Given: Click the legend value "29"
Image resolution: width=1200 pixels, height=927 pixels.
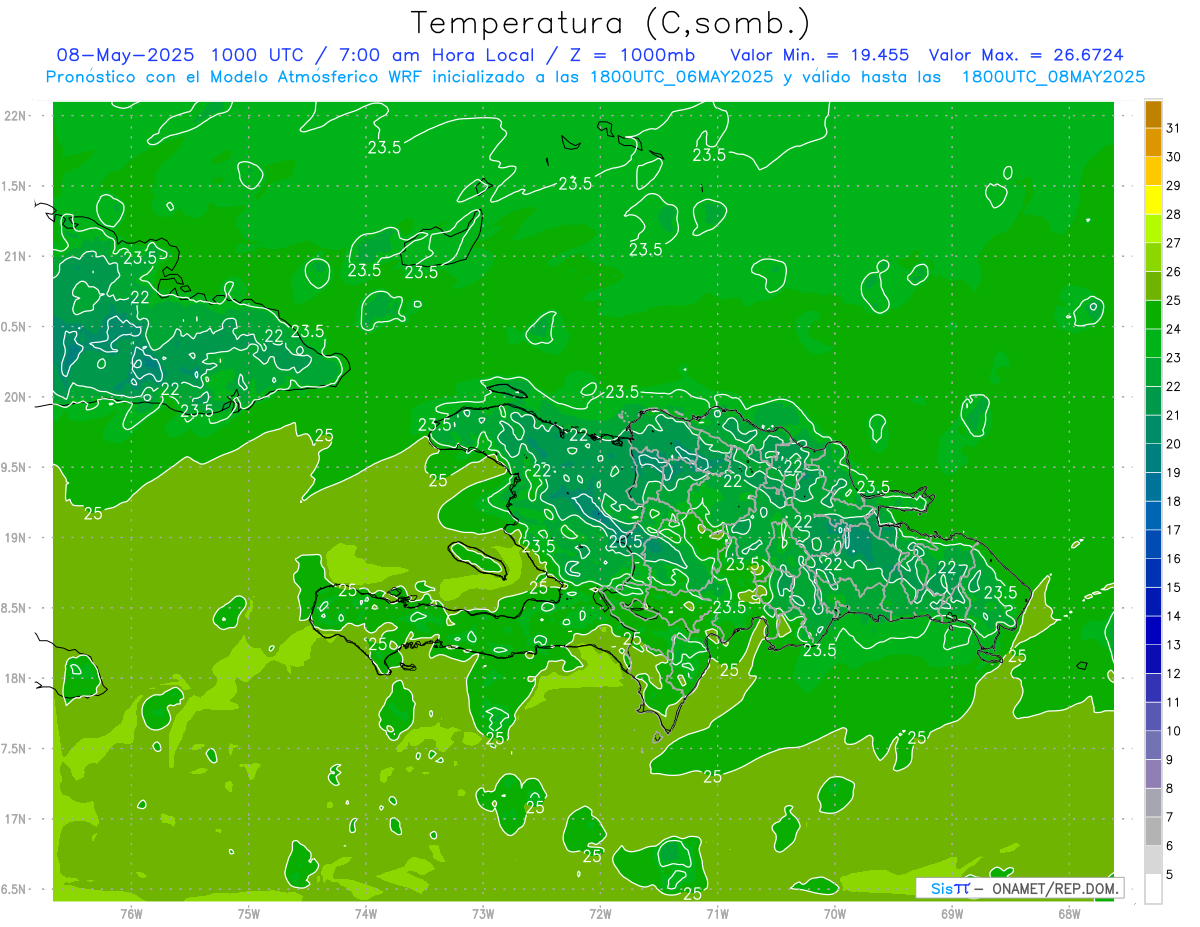Looking at the screenshot, I should tap(1174, 185).
